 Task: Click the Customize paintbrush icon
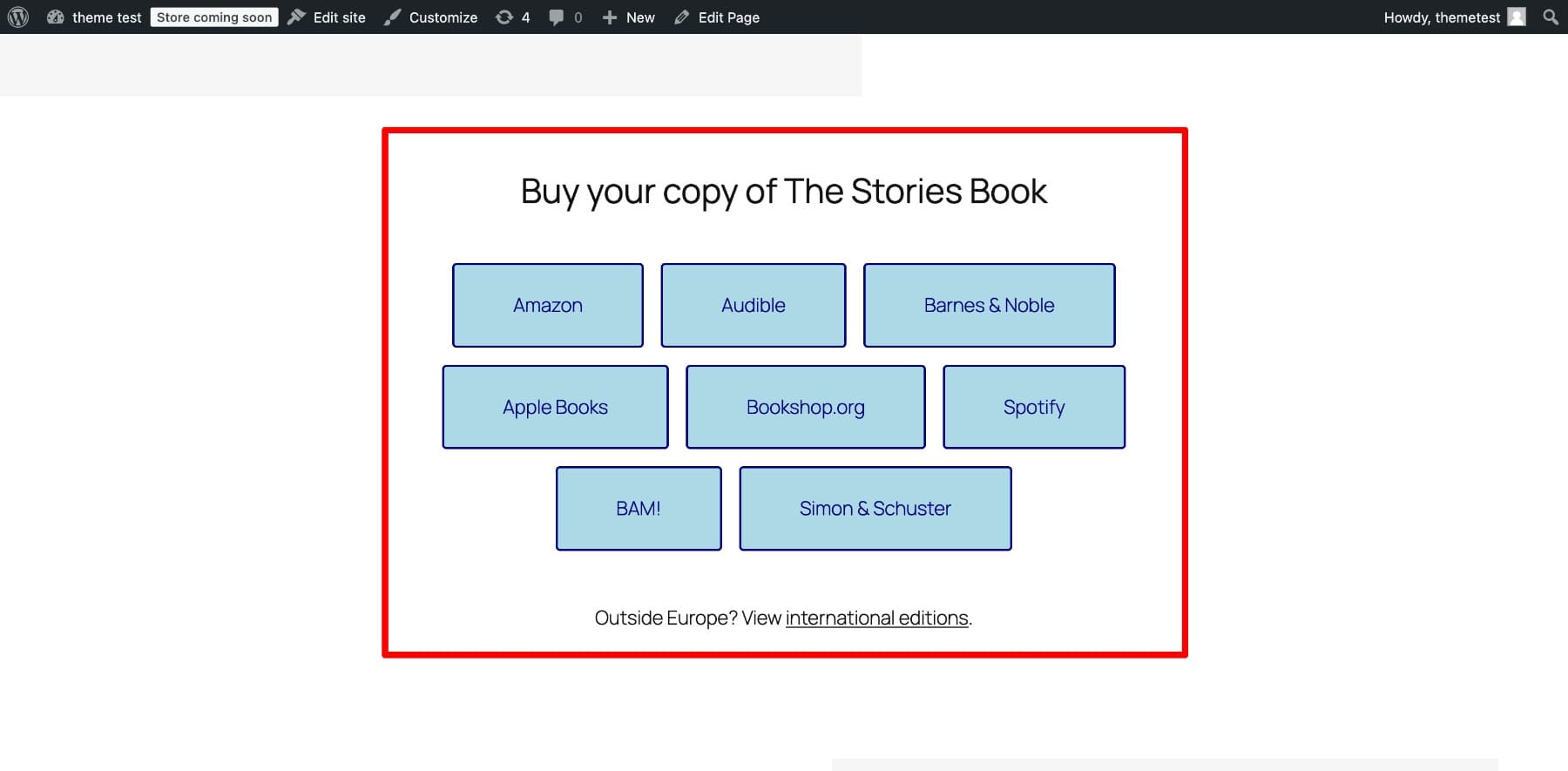pos(393,17)
